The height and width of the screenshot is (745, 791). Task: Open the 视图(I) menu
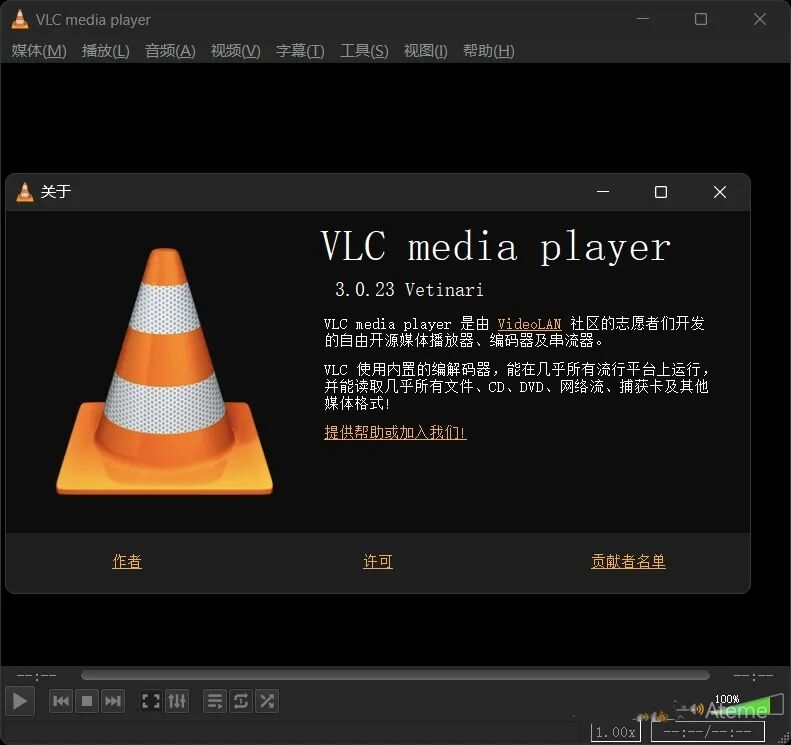(x=425, y=50)
